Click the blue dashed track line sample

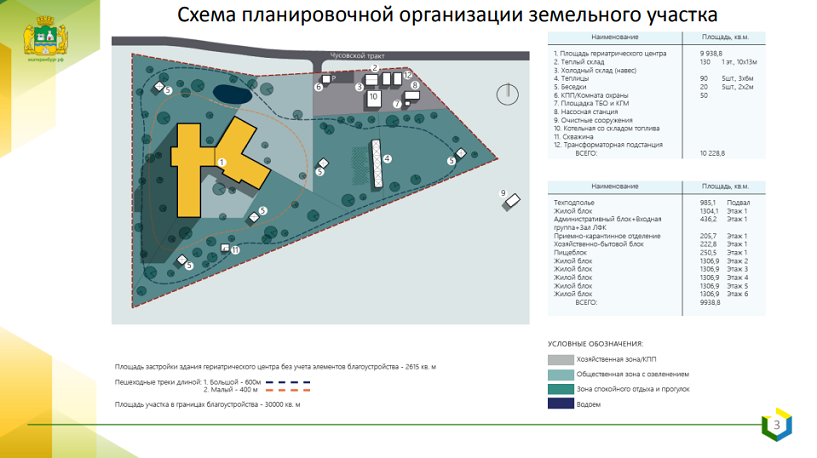click(288, 382)
